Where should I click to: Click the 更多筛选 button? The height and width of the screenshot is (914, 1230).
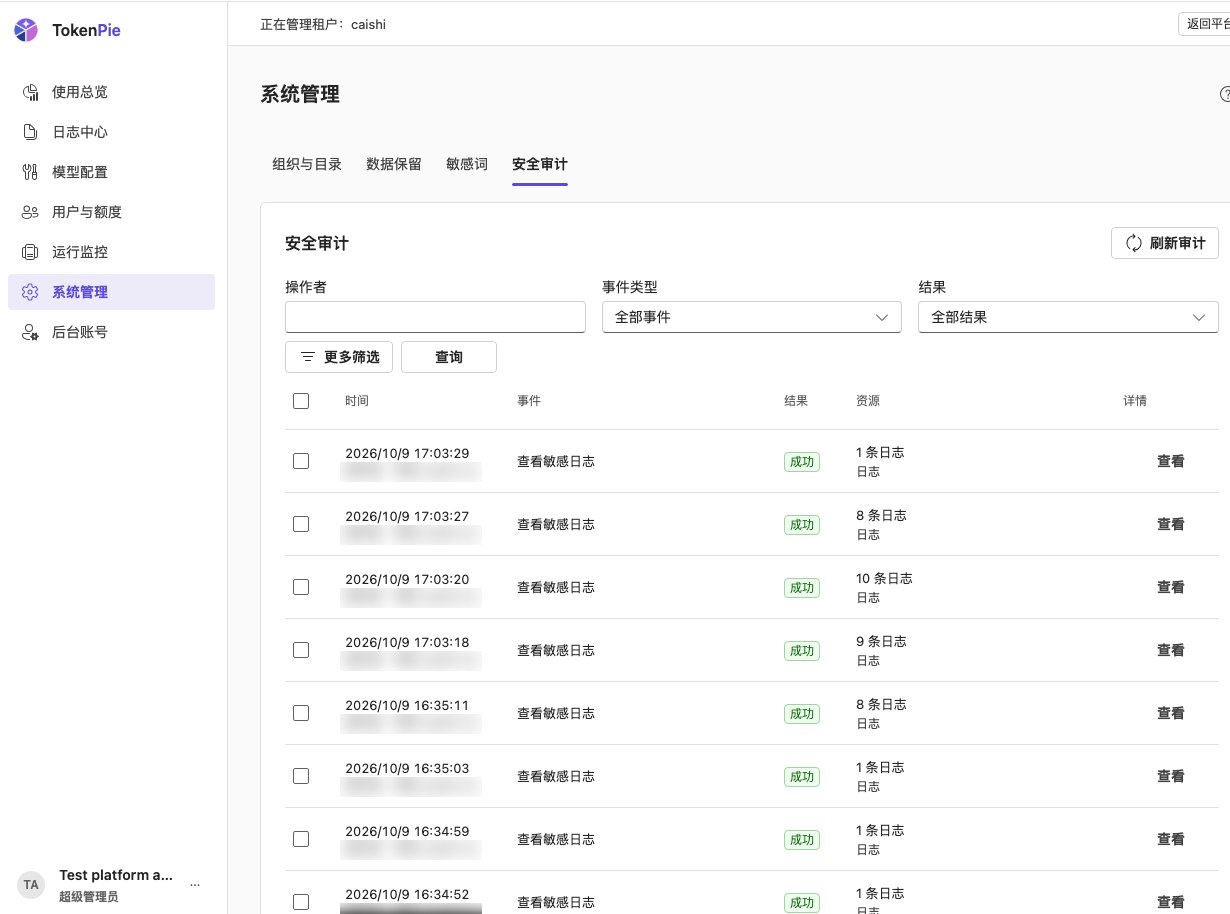coord(339,357)
